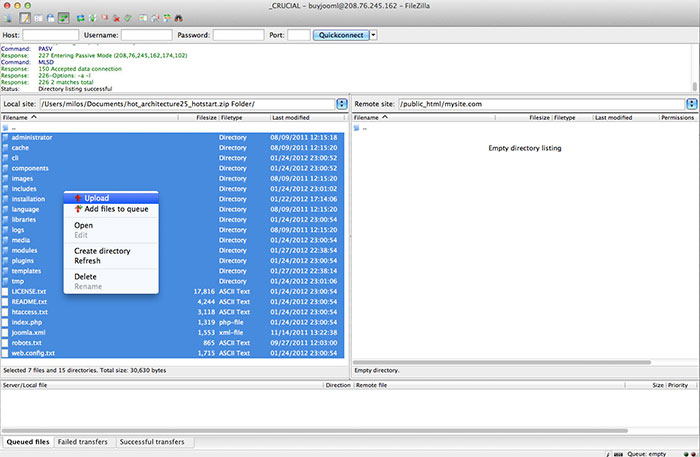Sort remote list by Filename column
700x457 pixels.
423,117
